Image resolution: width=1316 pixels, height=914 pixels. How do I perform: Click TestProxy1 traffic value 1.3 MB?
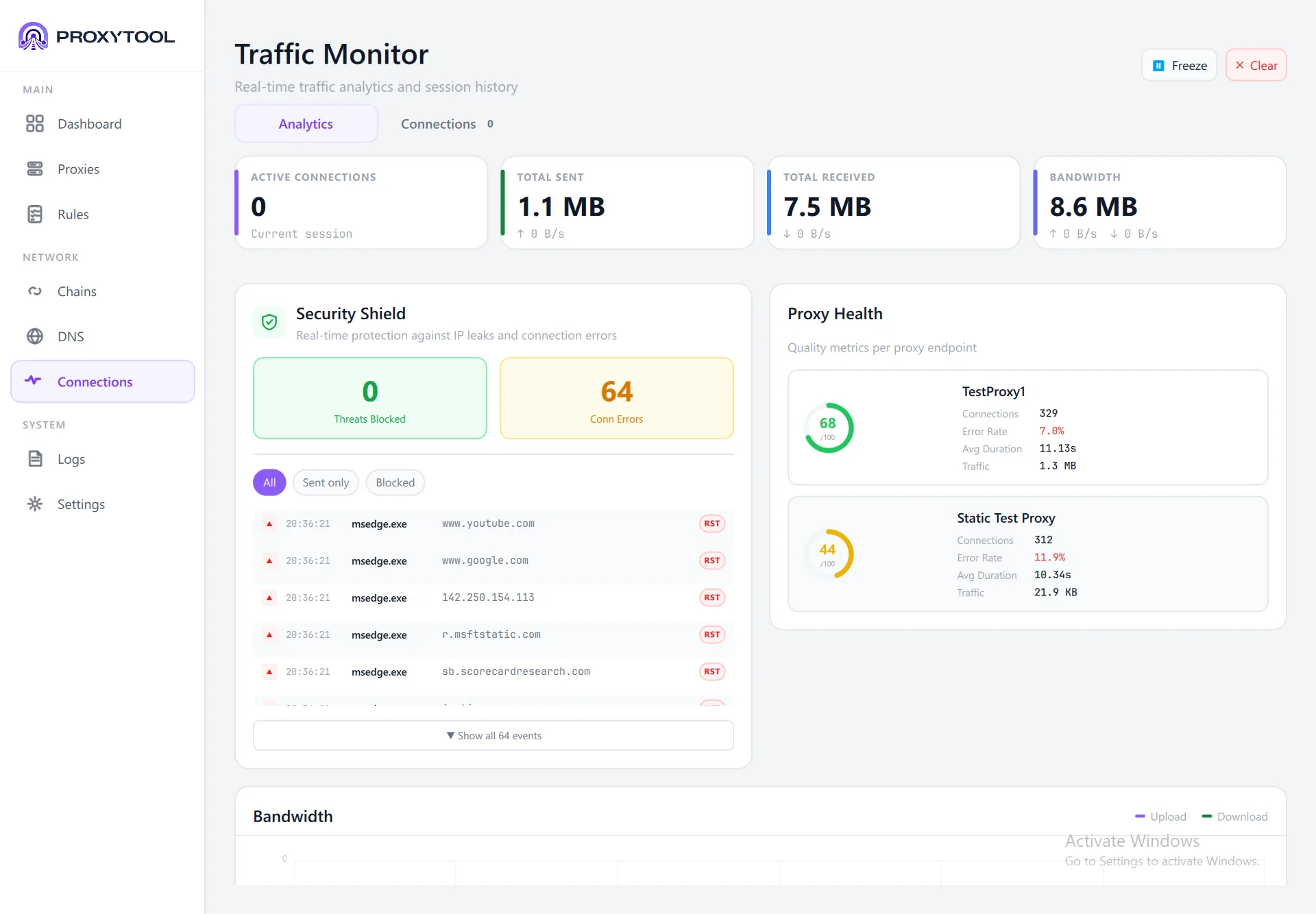point(1058,466)
